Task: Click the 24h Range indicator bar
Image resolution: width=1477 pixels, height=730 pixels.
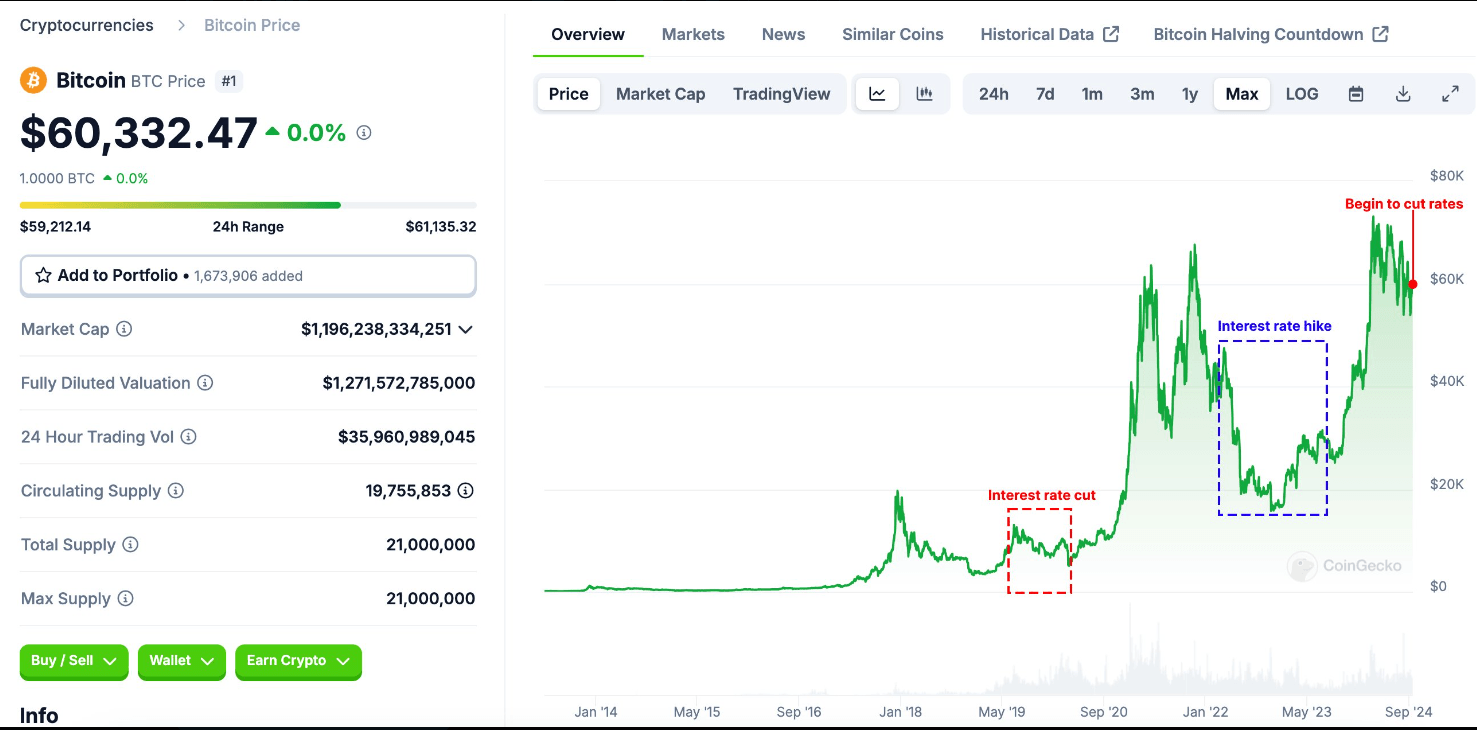Action: 248,204
